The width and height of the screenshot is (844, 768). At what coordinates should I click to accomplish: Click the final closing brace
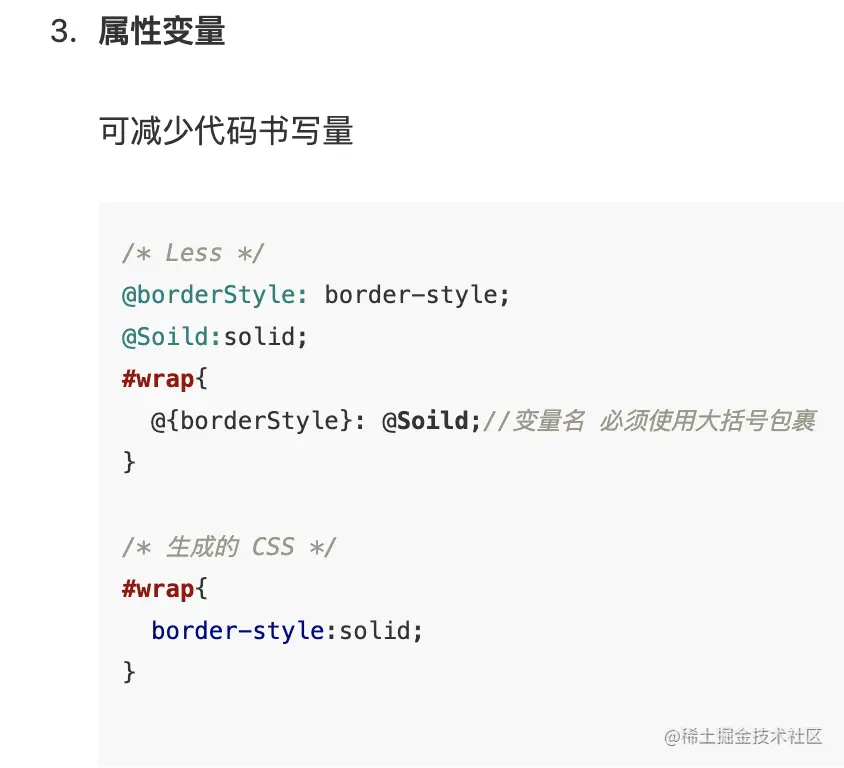[129, 672]
